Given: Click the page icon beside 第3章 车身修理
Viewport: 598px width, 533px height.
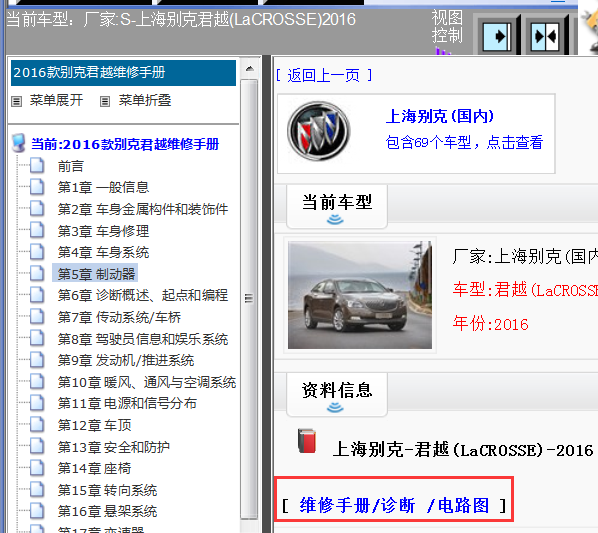Looking at the screenshot, I should coord(37,230).
